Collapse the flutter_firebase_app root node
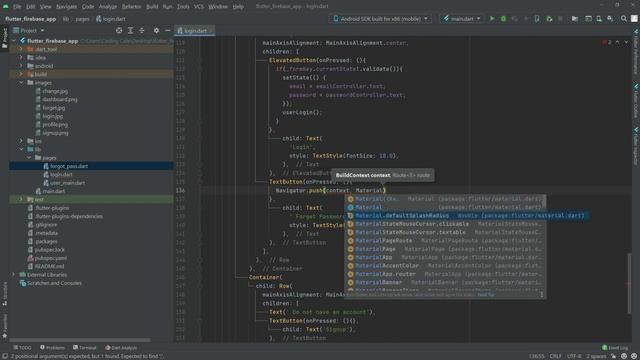 tap(14, 41)
